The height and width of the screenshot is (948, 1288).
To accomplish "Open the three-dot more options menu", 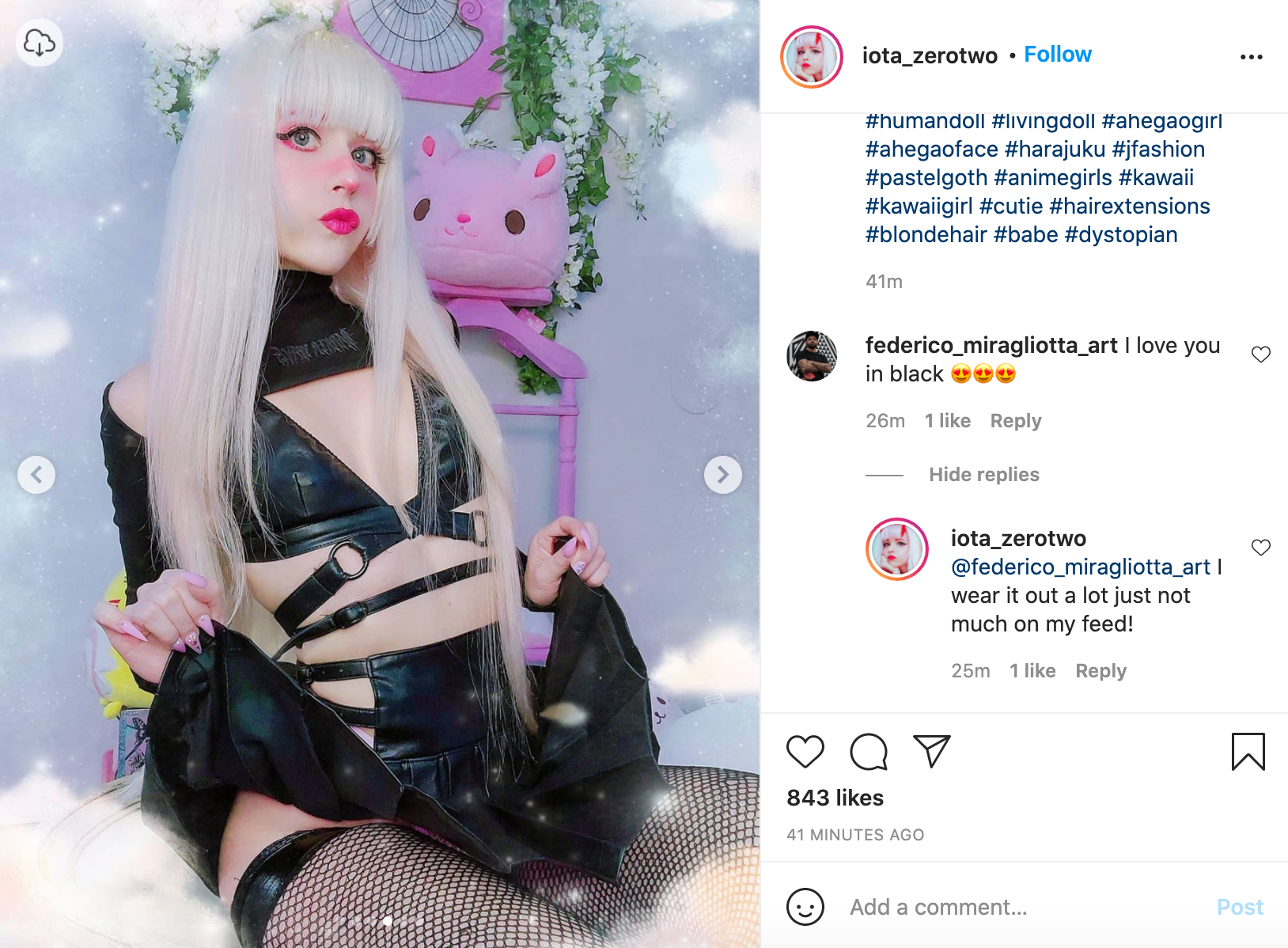I will [1251, 57].
